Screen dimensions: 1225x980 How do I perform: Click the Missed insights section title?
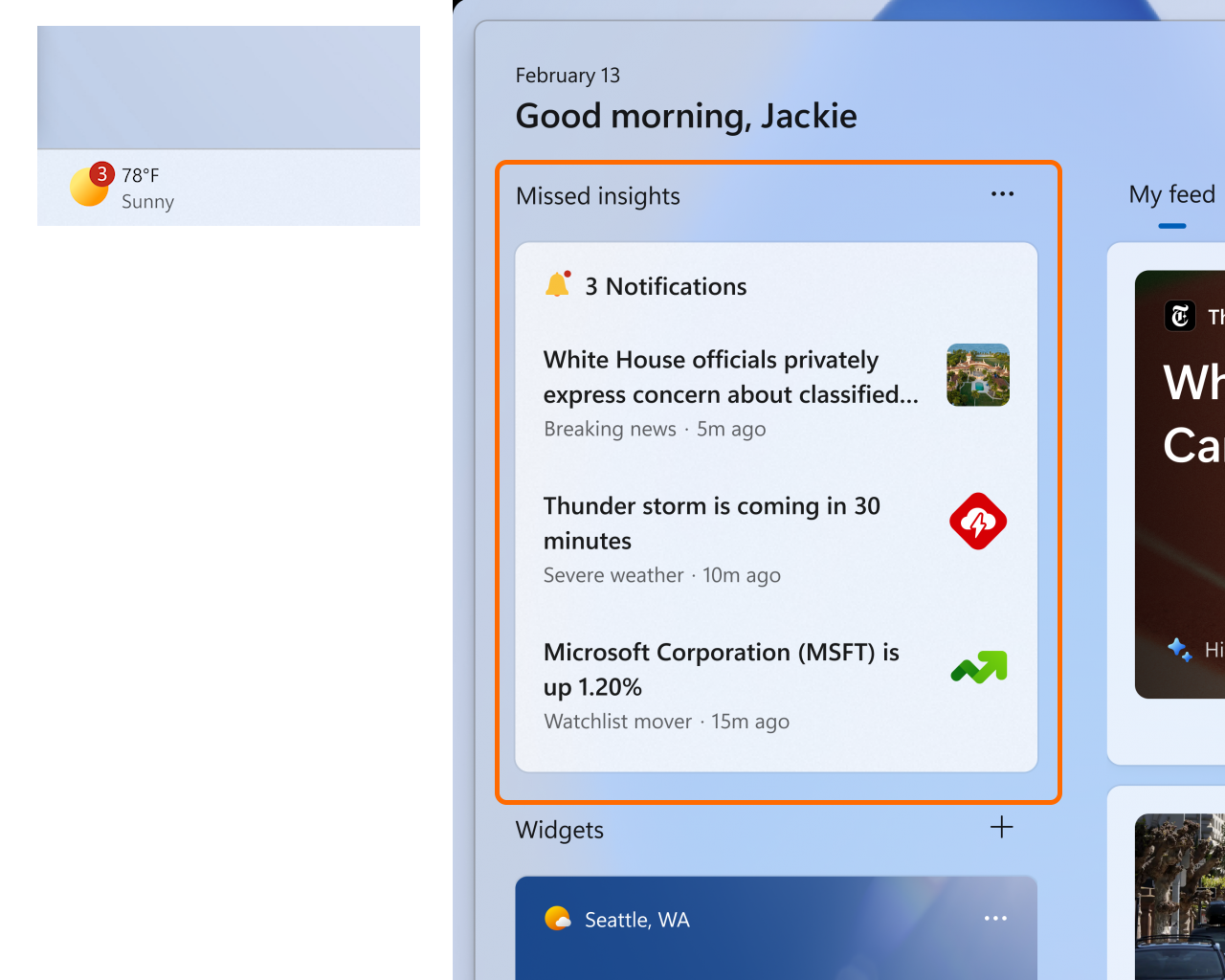597,196
